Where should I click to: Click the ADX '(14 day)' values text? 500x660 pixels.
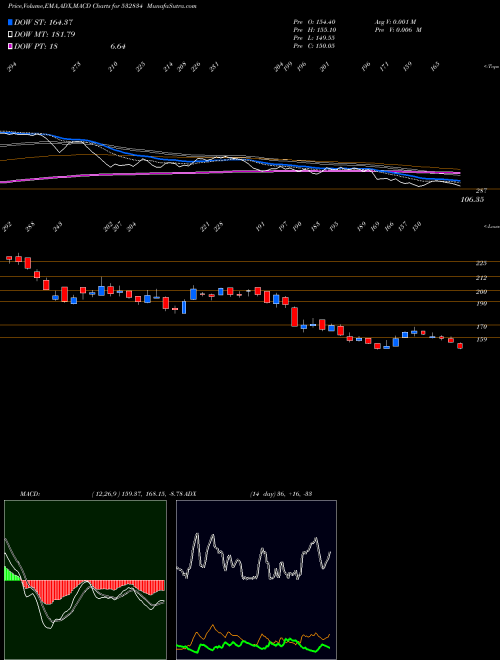[281, 494]
